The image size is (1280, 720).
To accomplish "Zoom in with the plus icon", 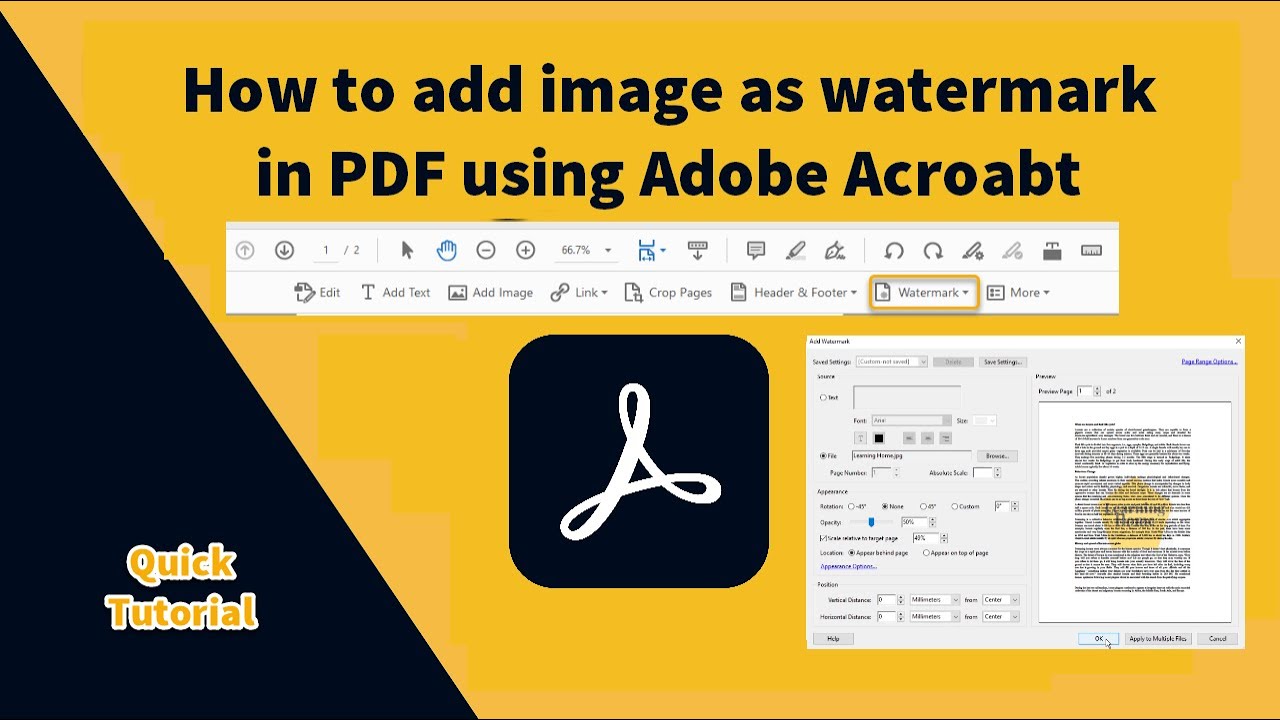I will tap(526, 250).
